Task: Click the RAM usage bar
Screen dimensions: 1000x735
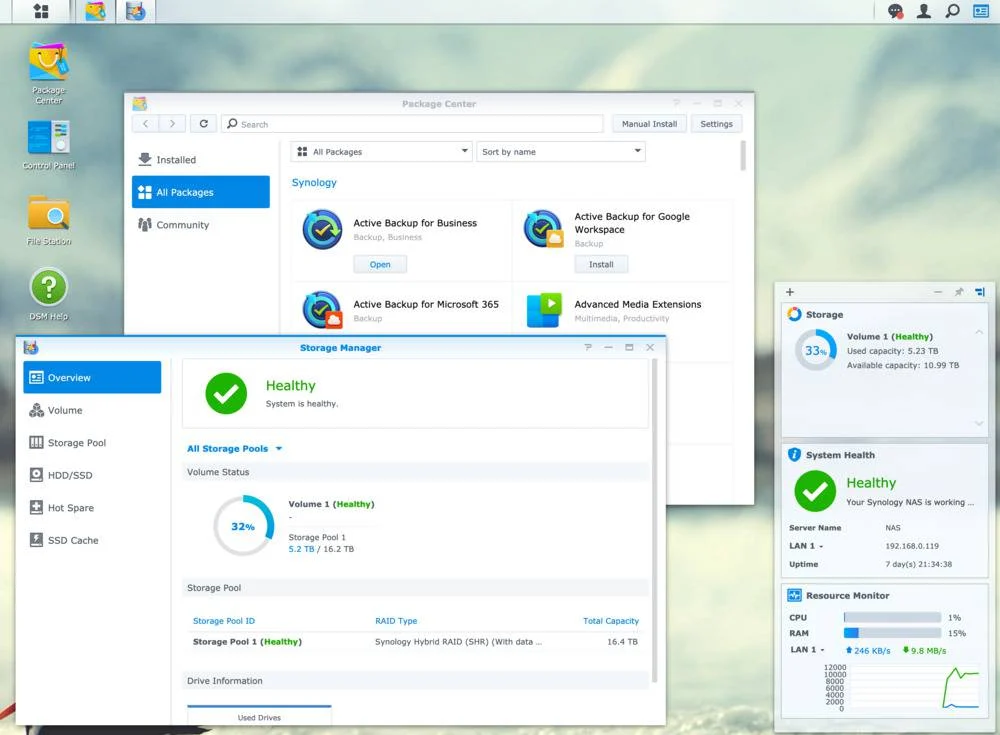Action: pyautogui.click(x=892, y=633)
